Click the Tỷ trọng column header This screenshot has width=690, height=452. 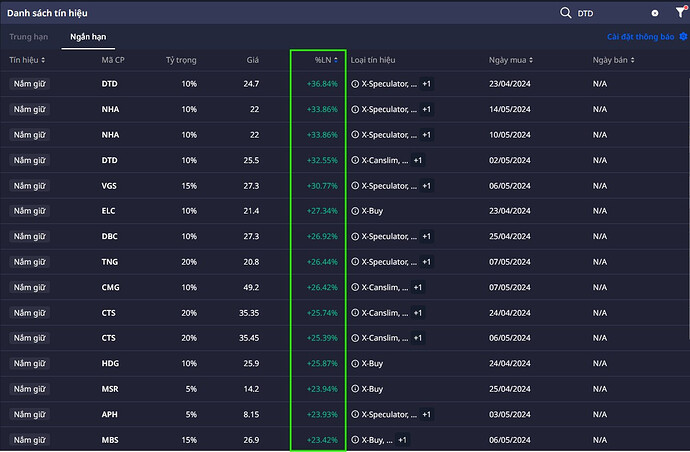point(181,60)
